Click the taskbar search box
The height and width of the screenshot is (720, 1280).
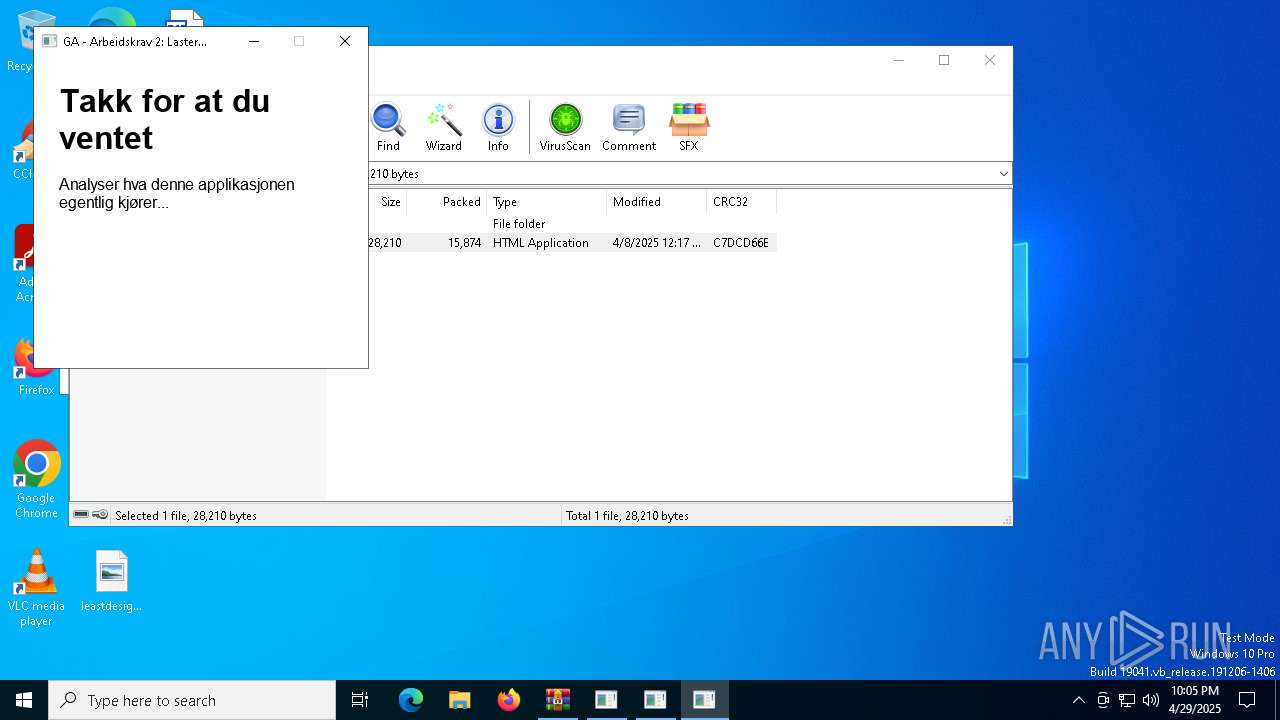[x=192, y=700]
